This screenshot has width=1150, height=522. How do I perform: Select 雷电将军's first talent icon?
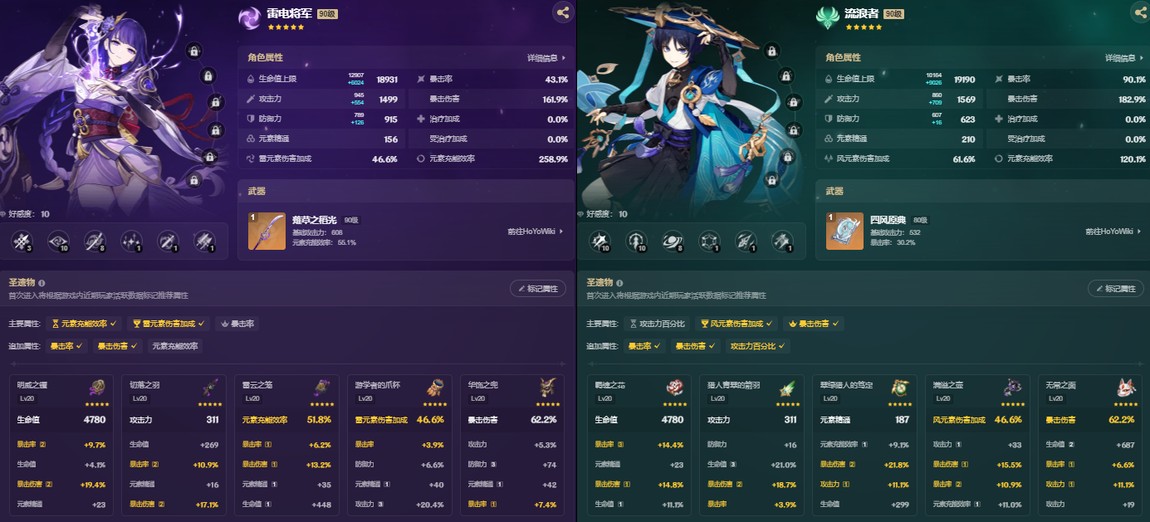21,241
